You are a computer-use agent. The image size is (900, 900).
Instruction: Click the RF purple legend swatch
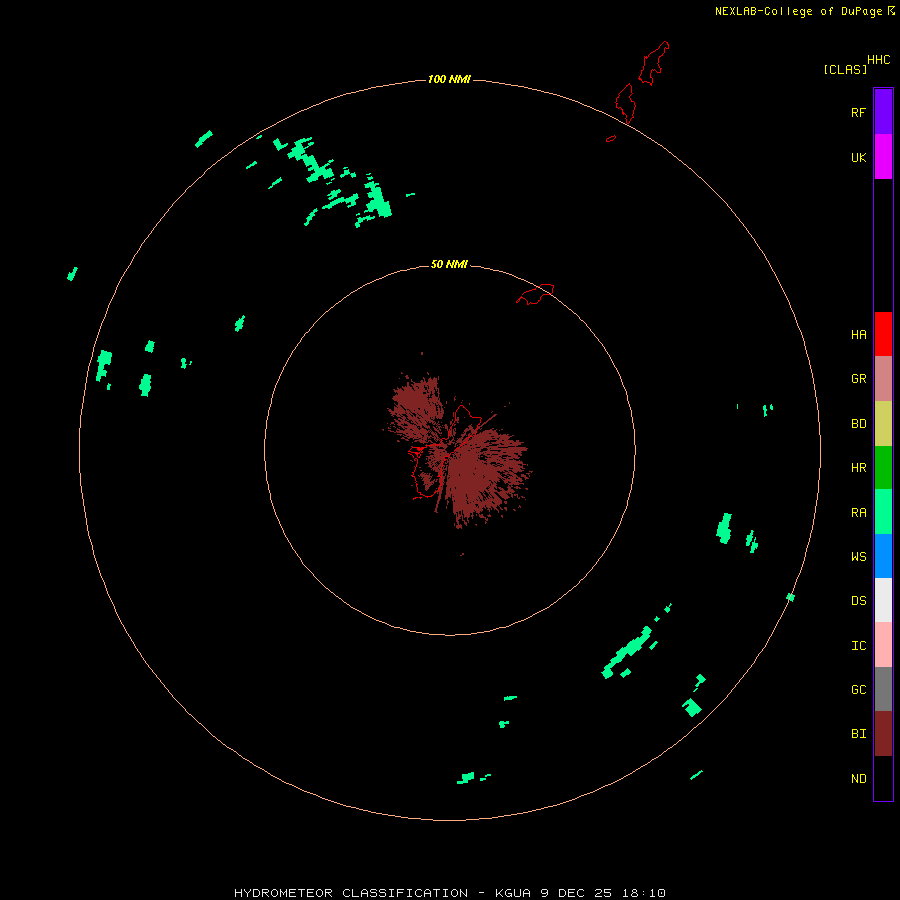pos(883,112)
